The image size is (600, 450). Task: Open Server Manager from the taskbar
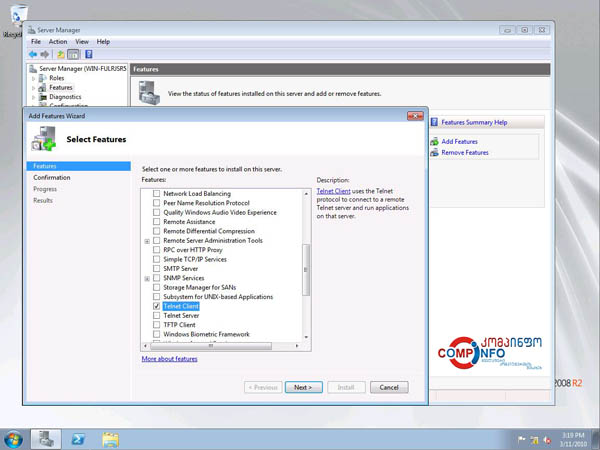(x=46, y=439)
